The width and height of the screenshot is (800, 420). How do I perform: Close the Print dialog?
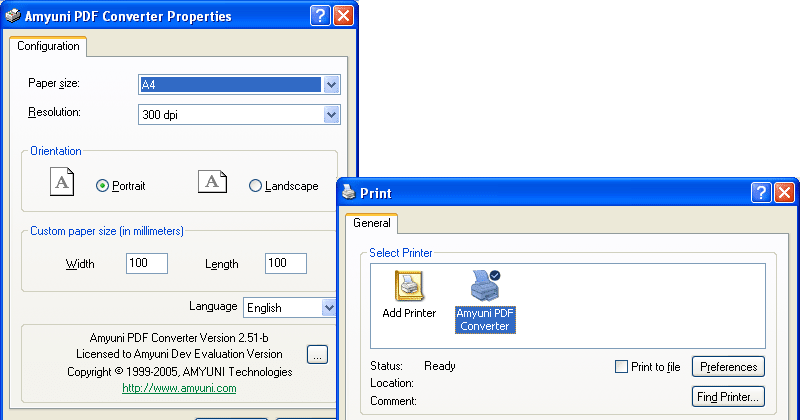tap(784, 192)
